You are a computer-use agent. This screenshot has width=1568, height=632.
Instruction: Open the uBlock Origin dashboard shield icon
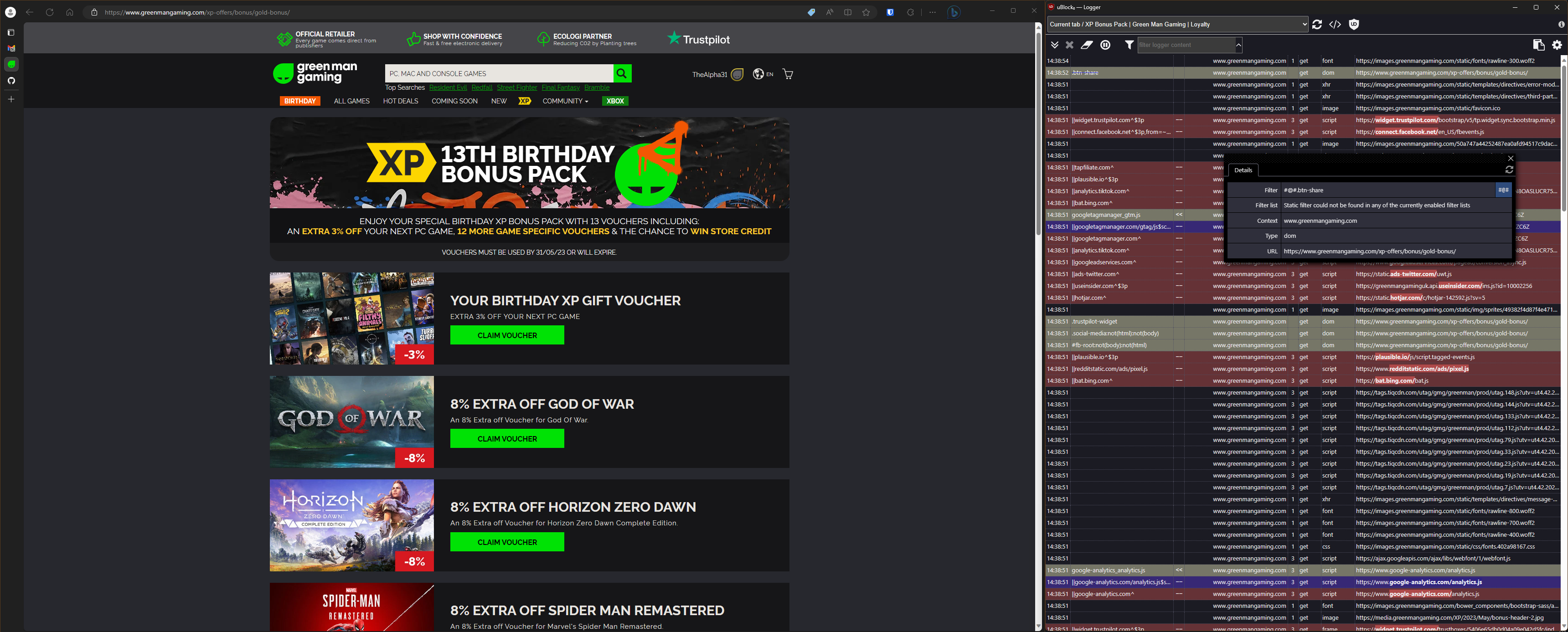[1354, 24]
